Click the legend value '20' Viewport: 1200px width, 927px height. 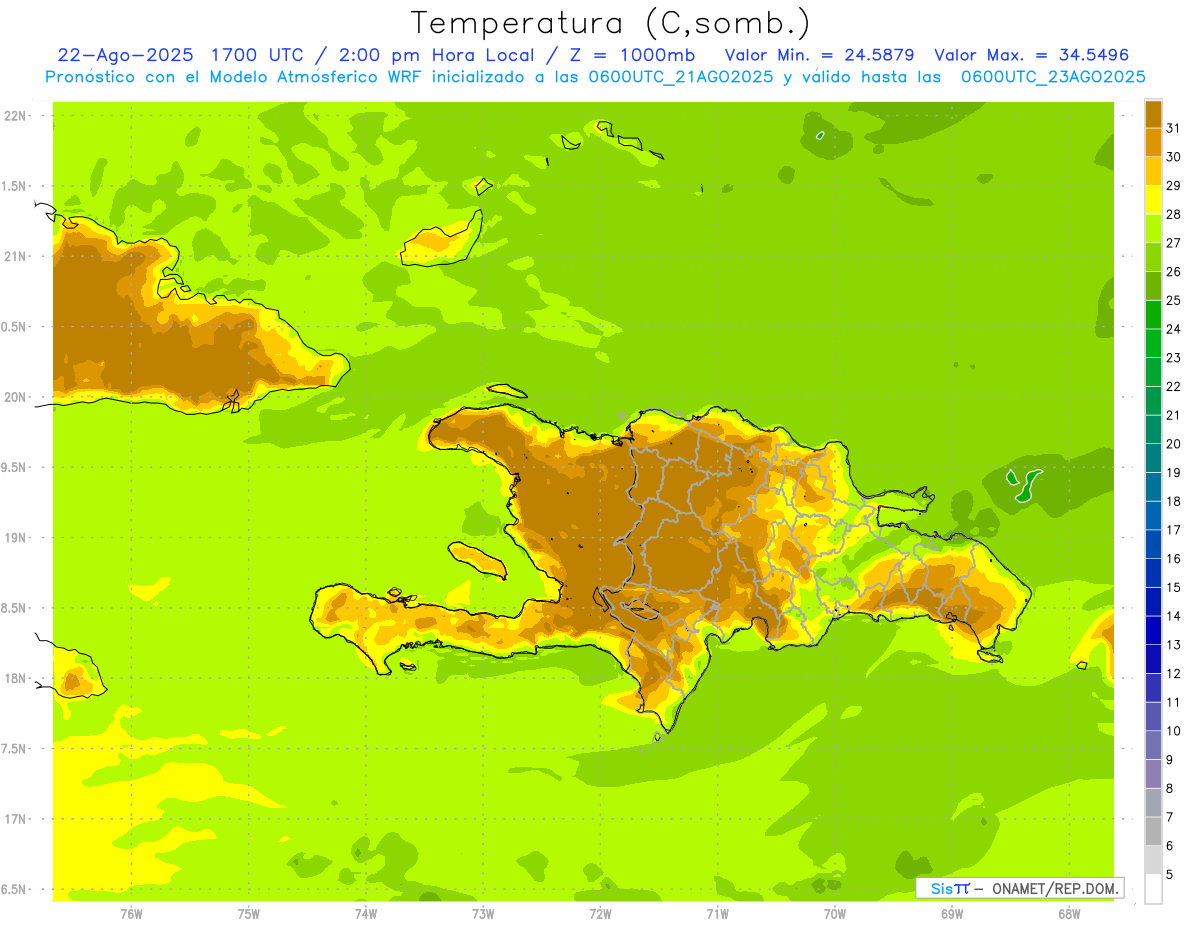click(x=1174, y=443)
